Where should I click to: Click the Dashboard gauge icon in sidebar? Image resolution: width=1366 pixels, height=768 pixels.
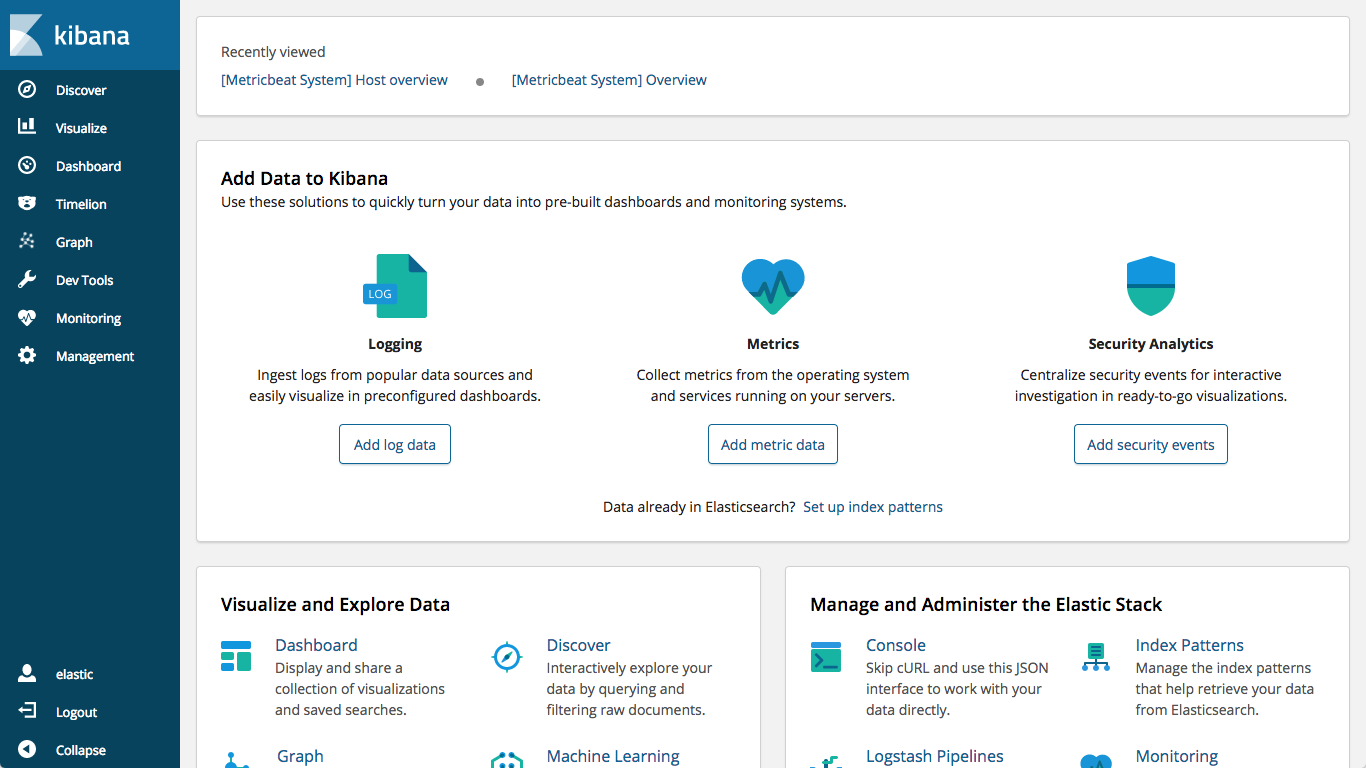tap(27, 166)
